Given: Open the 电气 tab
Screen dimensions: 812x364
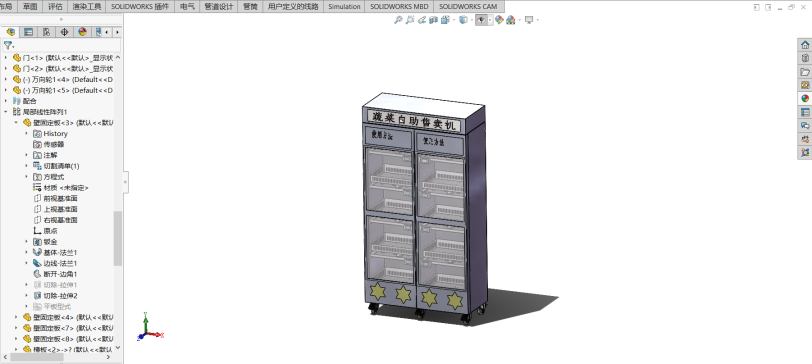Looking at the screenshot, I should [x=187, y=7].
